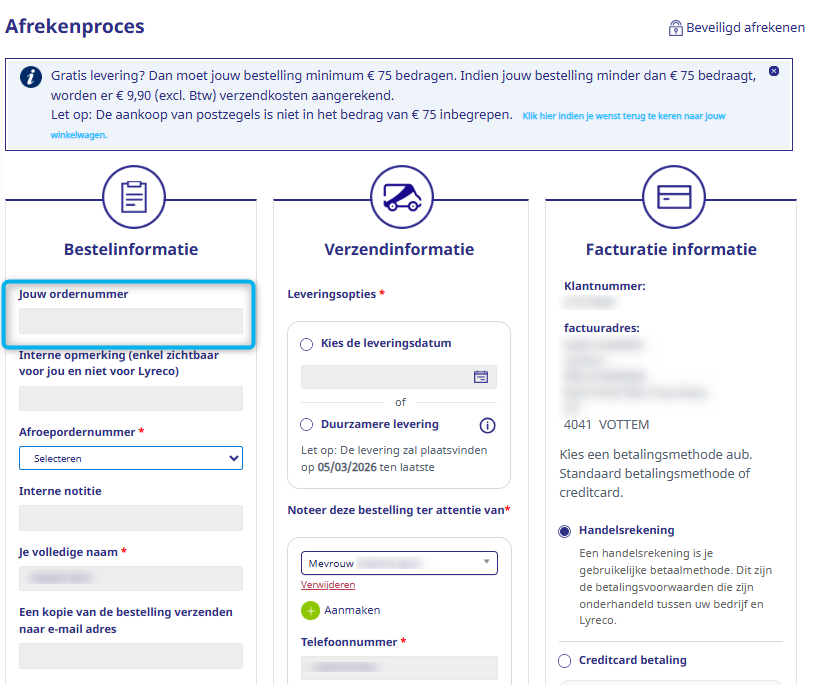Click the Verzendinformatie delivery truck icon

click(401, 197)
